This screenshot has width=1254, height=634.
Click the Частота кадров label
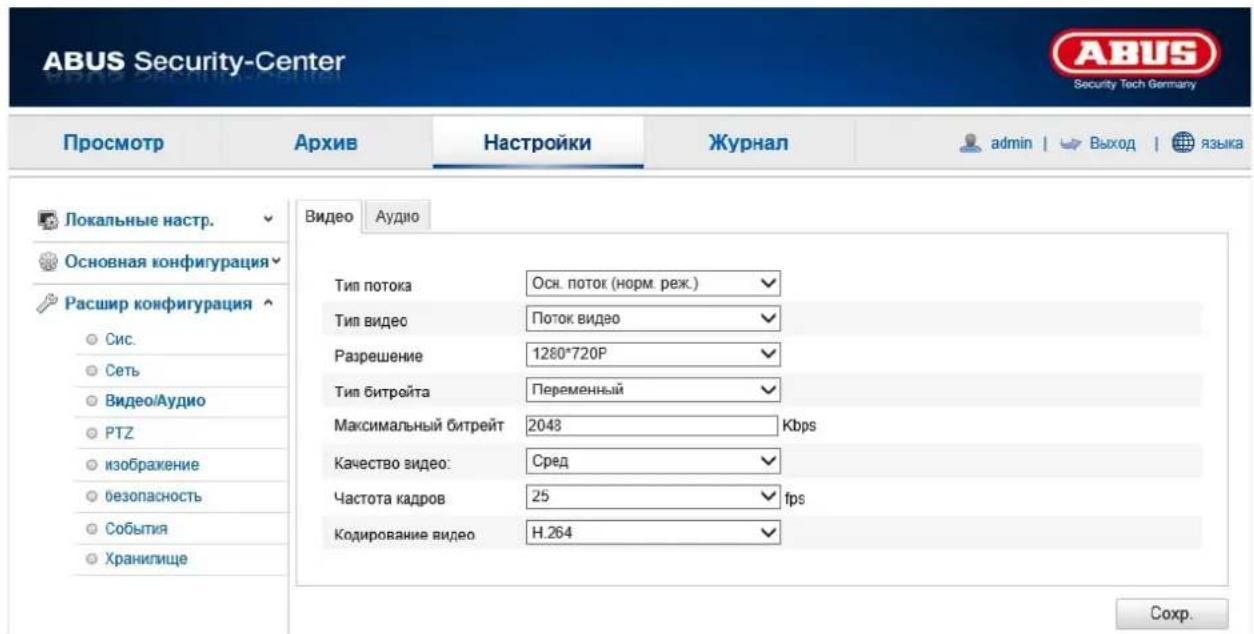tap(388, 498)
